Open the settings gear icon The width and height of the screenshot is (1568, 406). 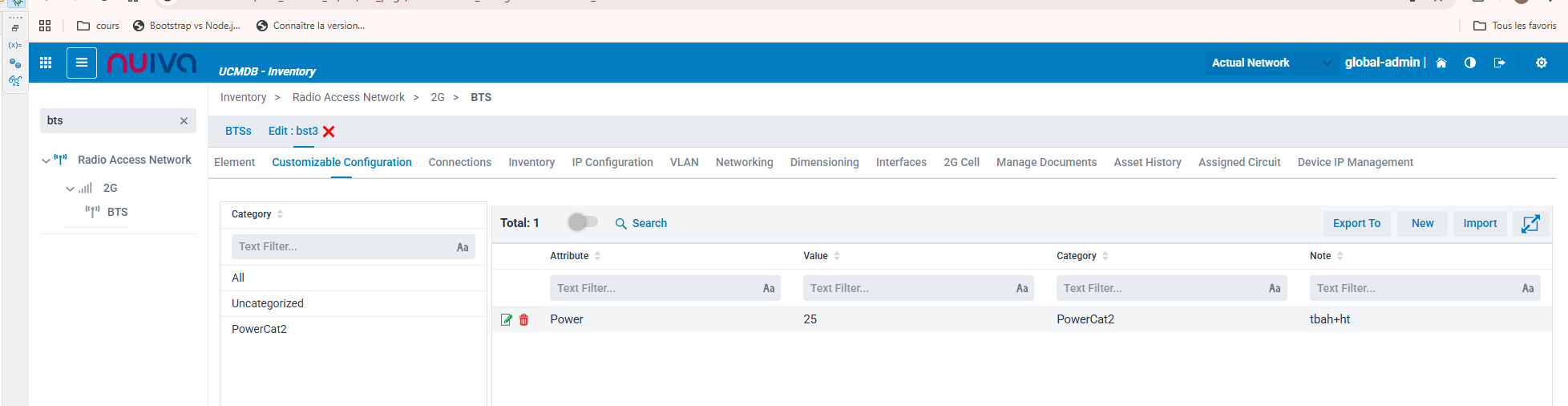click(x=1541, y=63)
